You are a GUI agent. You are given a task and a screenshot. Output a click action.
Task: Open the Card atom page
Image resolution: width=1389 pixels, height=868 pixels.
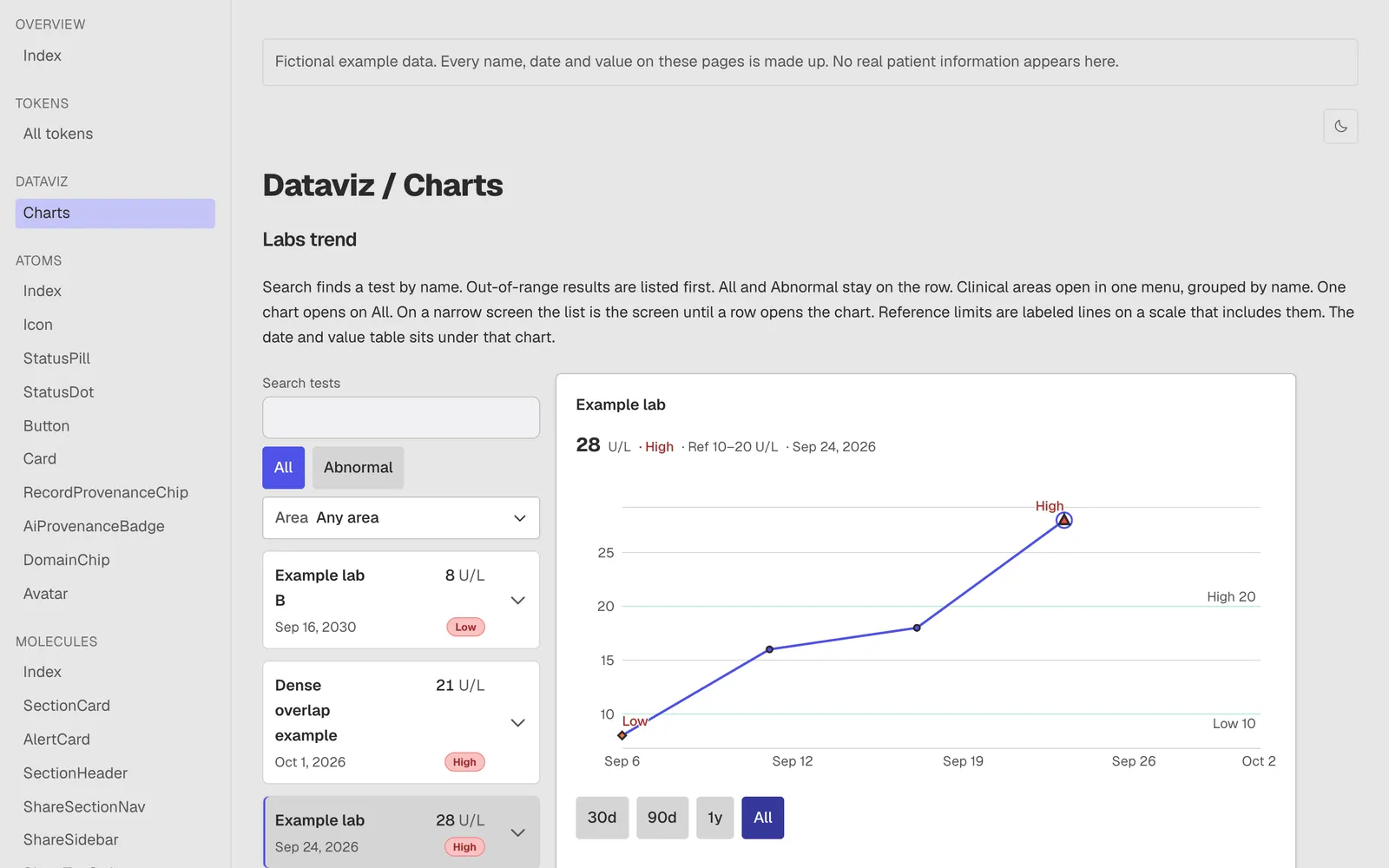(x=40, y=458)
